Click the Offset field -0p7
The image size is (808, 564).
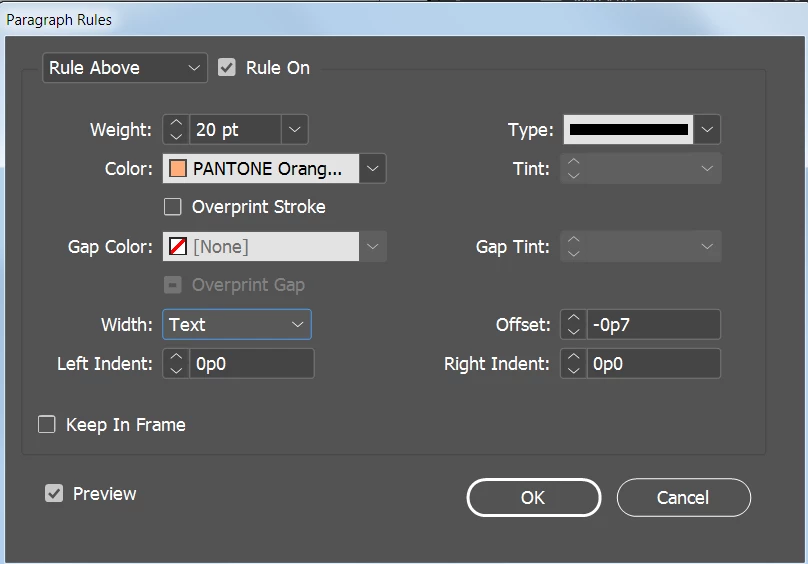coord(653,324)
